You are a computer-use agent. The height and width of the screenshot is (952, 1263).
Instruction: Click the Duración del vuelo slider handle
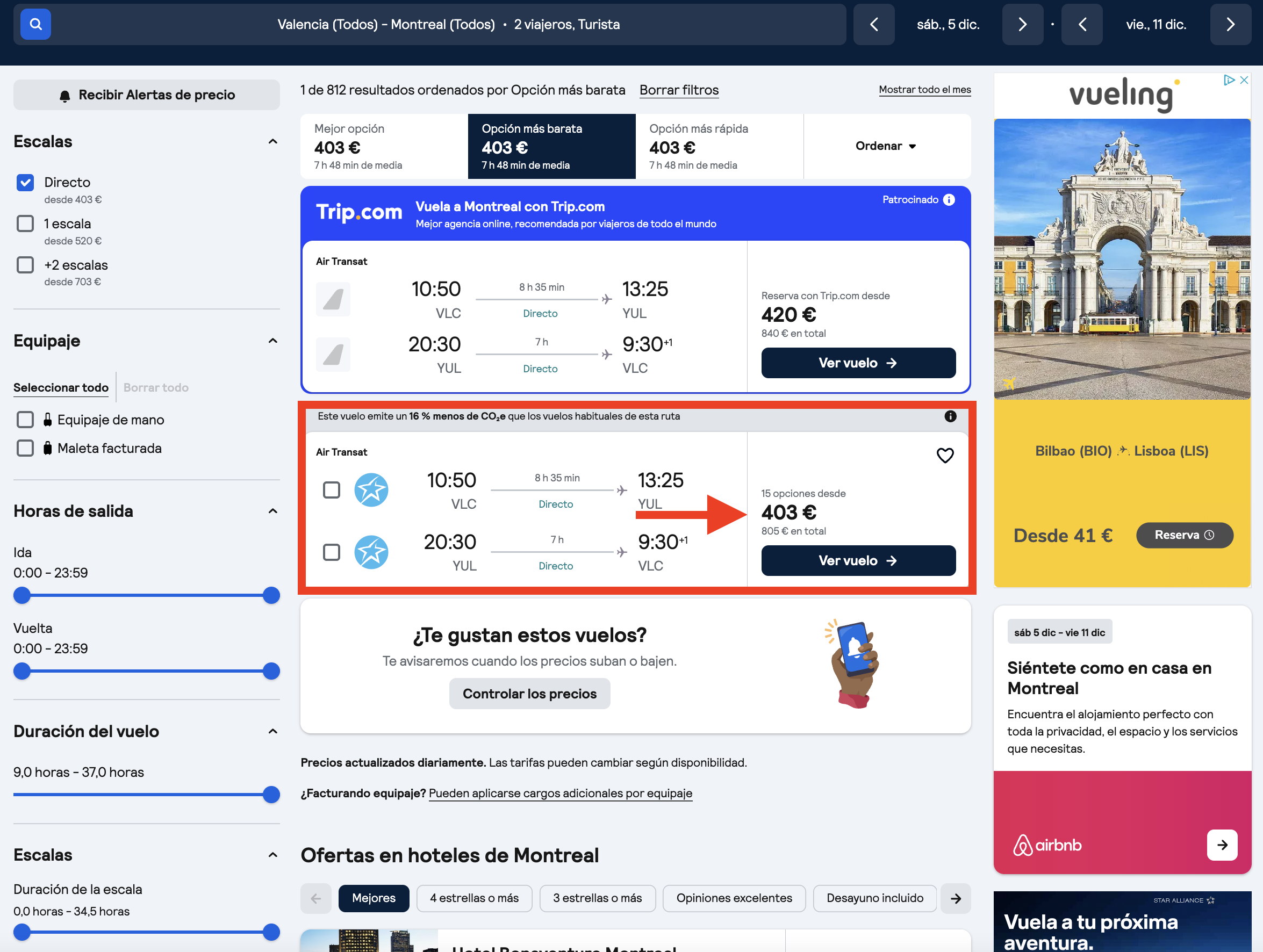(x=271, y=795)
